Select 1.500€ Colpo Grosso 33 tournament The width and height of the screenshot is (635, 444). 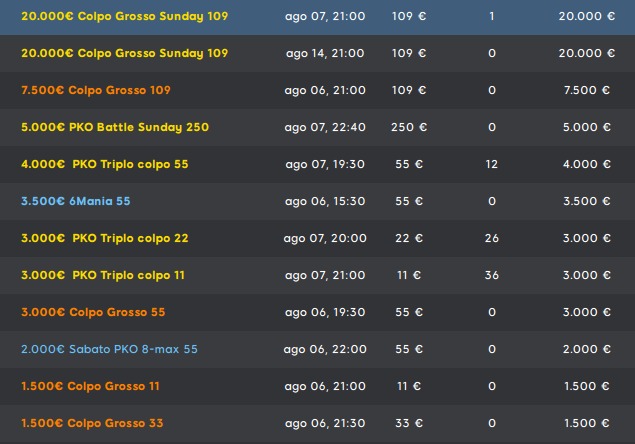318,423
